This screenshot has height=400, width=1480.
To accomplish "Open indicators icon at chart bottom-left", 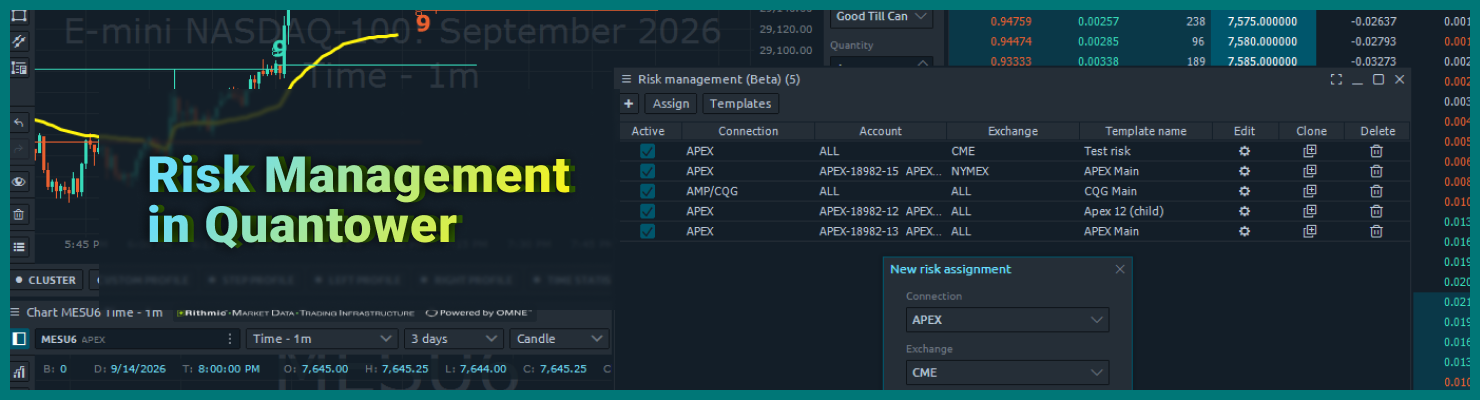I will (x=19, y=373).
